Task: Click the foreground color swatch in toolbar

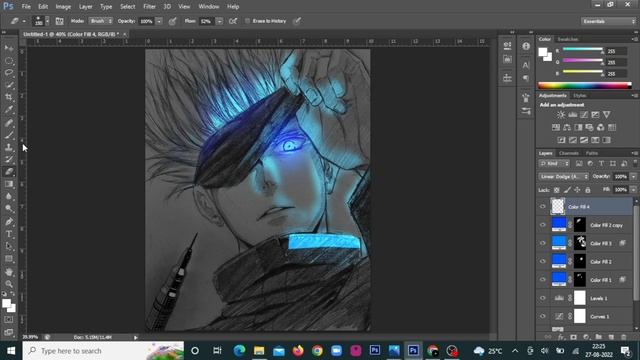Action: coord(6,303)
